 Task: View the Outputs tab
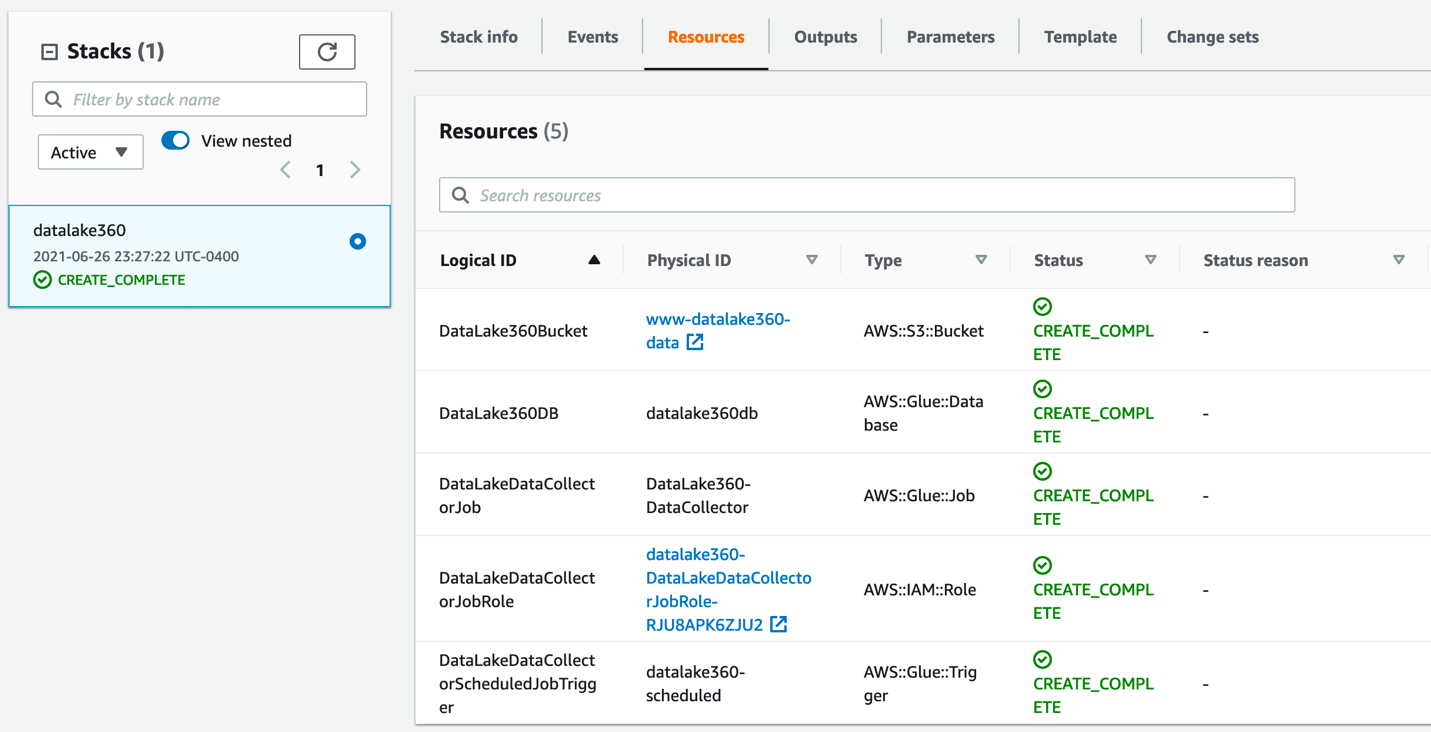pos(826,37)
